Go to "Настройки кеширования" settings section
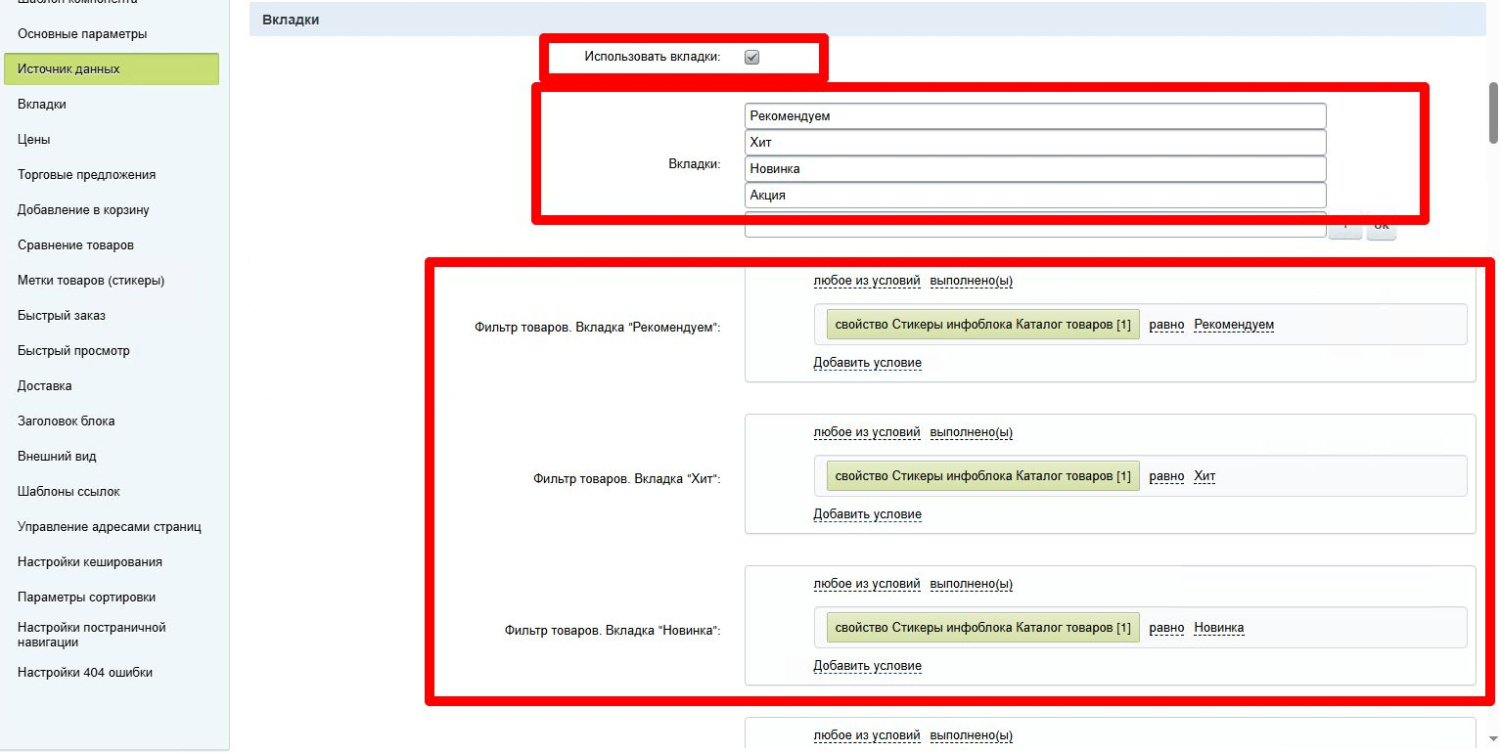 (90, 562)
